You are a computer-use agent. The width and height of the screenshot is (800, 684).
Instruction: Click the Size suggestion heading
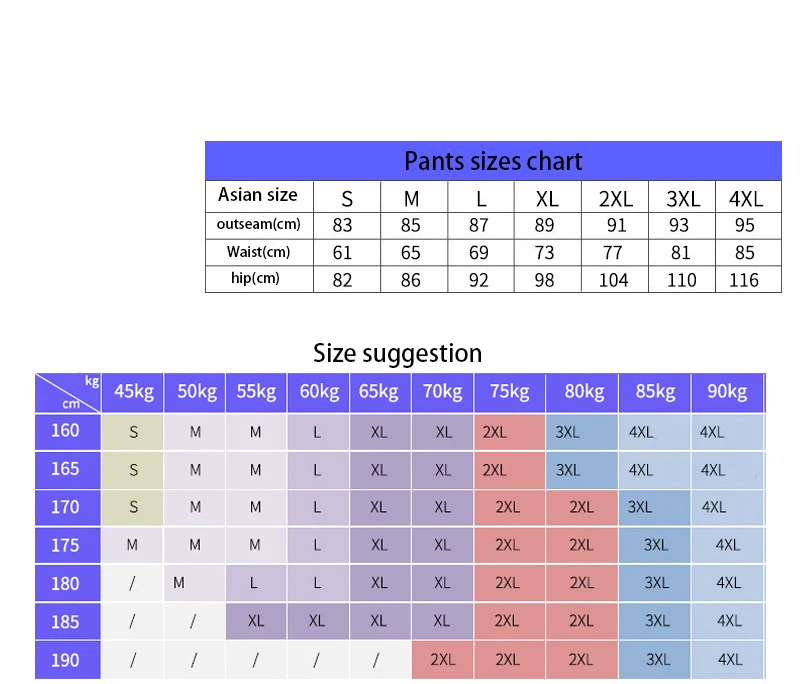[x=397, y=353]
